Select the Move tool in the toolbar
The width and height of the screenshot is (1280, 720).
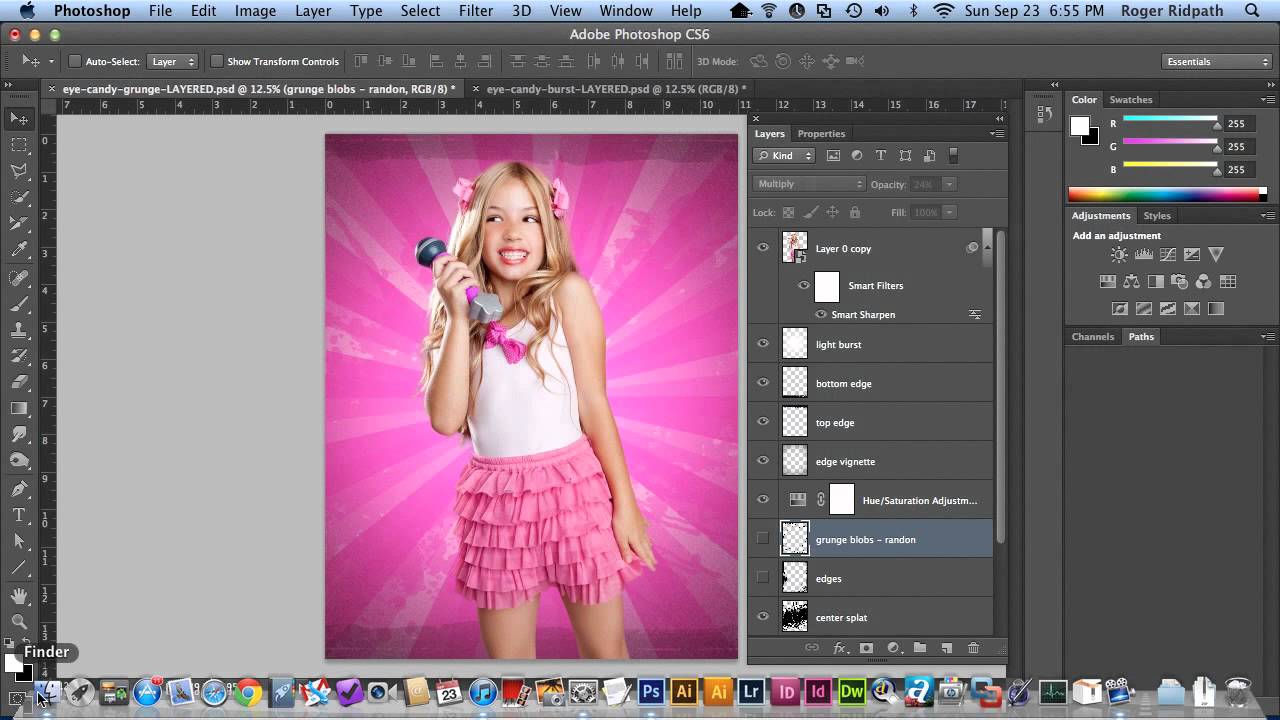coord(19,119)
